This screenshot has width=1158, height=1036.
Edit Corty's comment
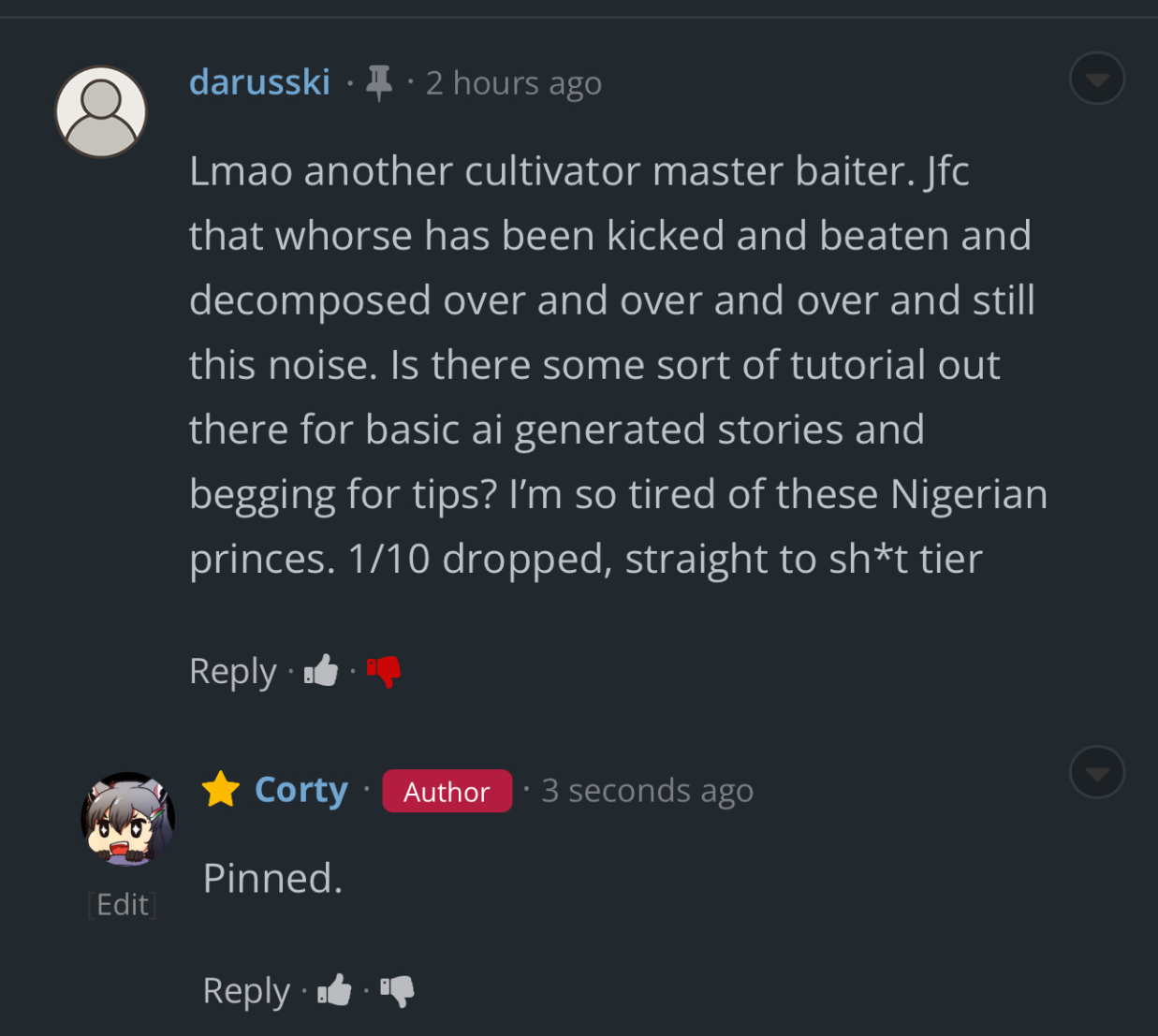click(x=123, y=904)
